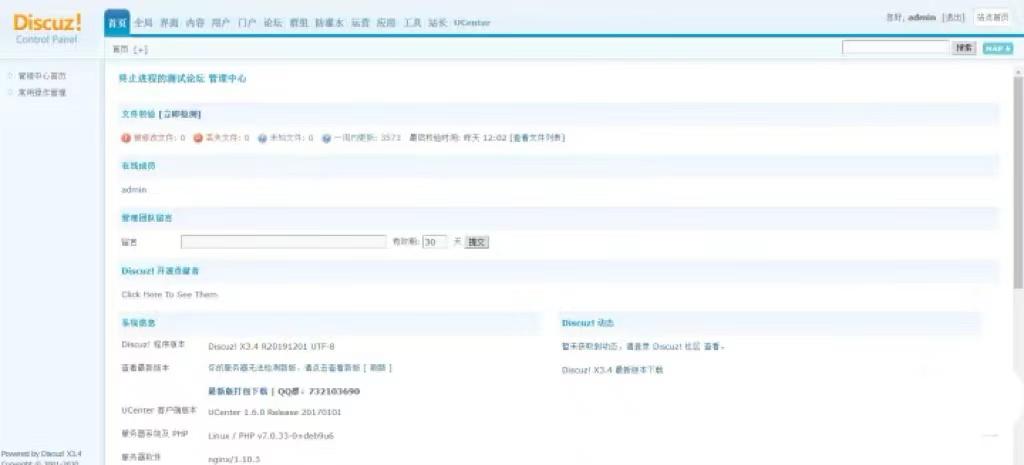The width and height of the screenshot is (1024, 465).
Task: Click the 'Linux / PHP v7.0.33-0+deb9u6' value
Action: point(271,436)
